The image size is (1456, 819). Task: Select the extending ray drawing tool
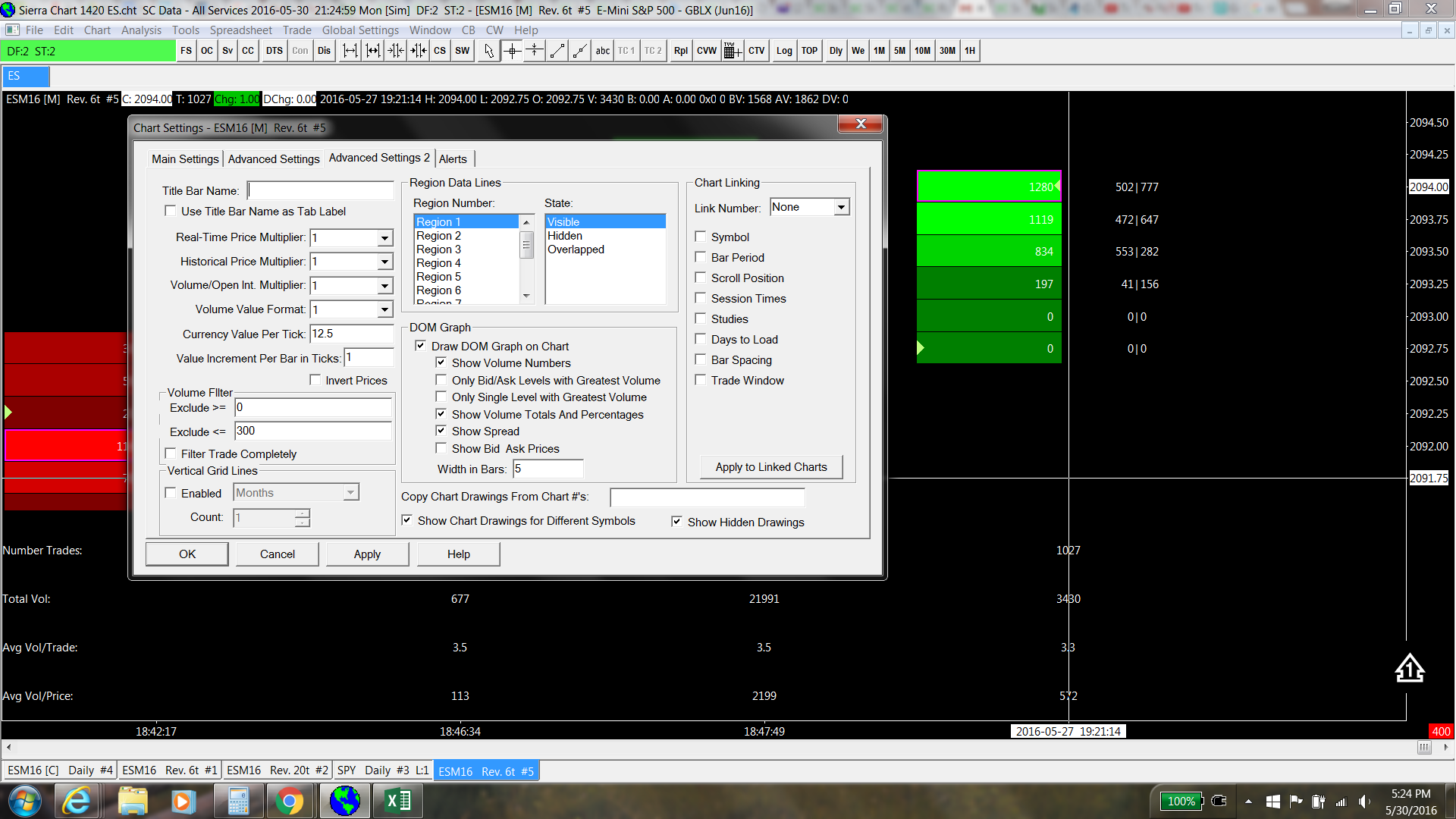click(580, 51)
